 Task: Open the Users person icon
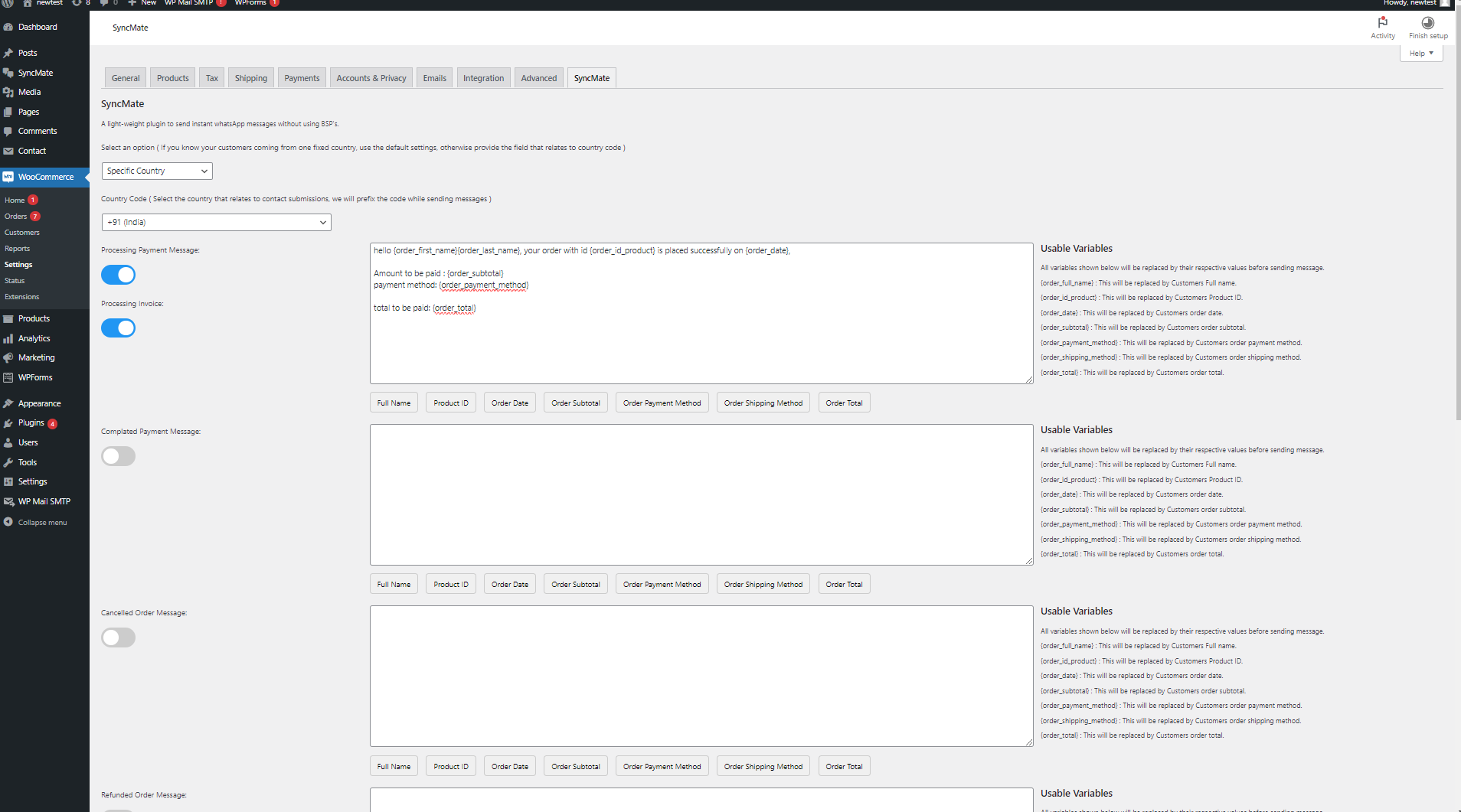point(8,442)
